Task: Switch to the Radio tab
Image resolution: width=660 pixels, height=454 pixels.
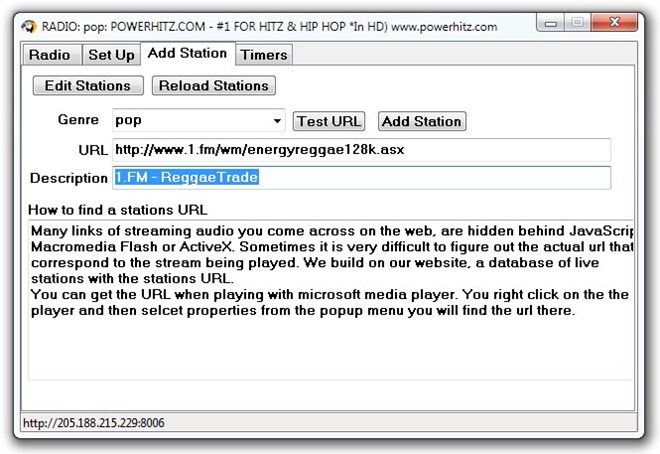Action: pyautogui.click(x=50, y=55)
